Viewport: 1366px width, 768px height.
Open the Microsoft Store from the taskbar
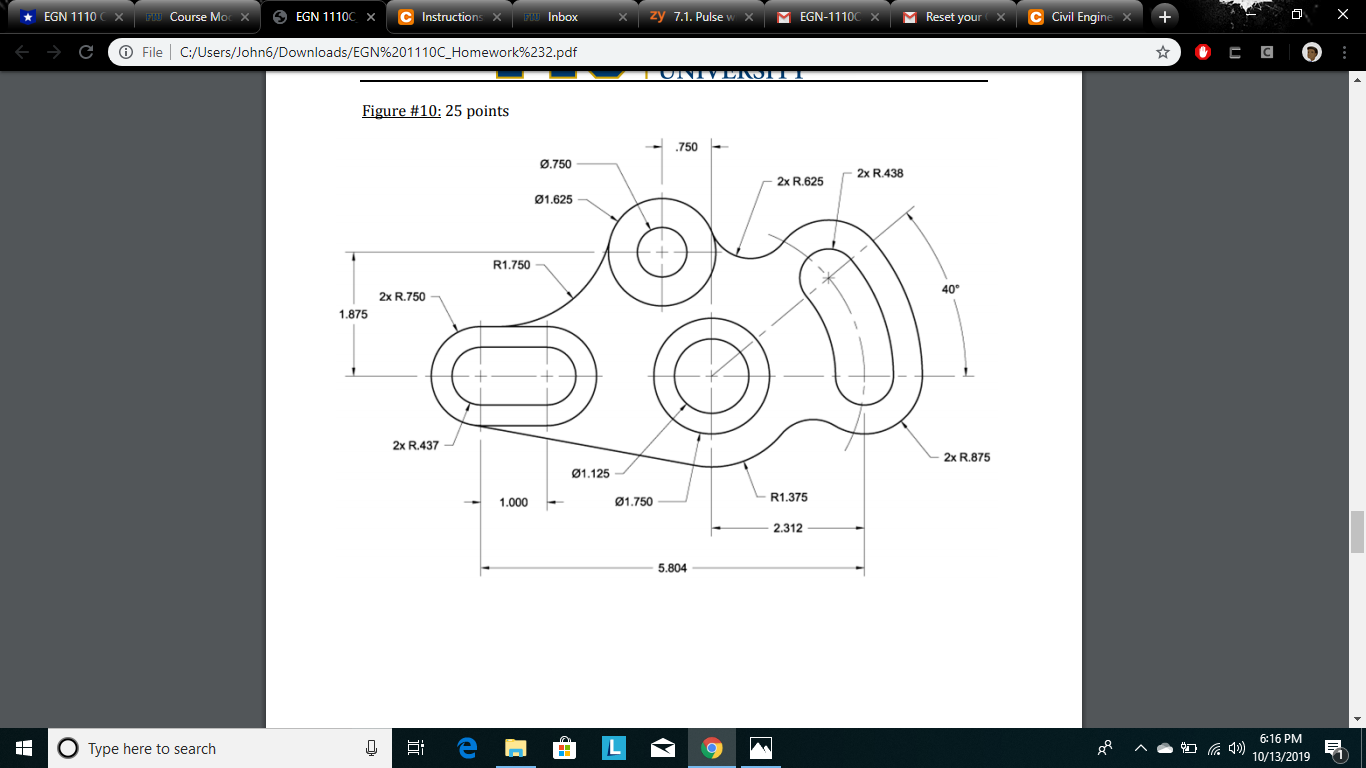pyautogui.click(x=563, y=748)
